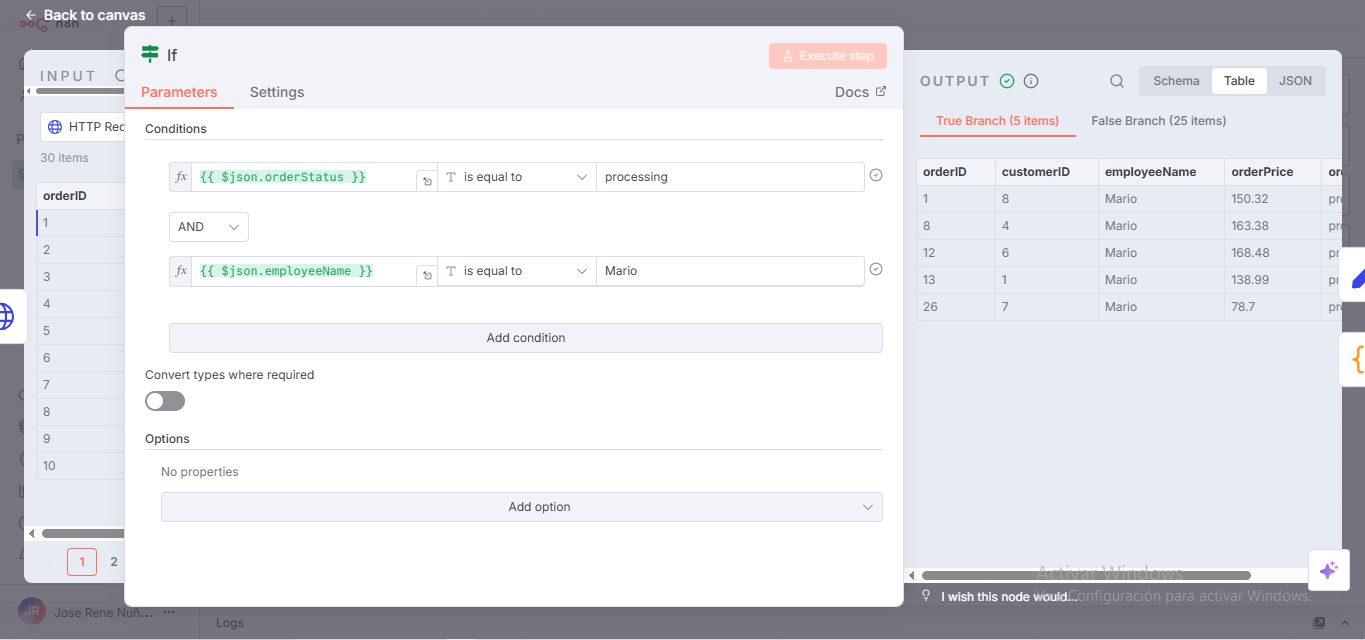This screenshot has height=640, width=1365.
Task: Toggle Convert types where required switch
Action: point(165,401)
